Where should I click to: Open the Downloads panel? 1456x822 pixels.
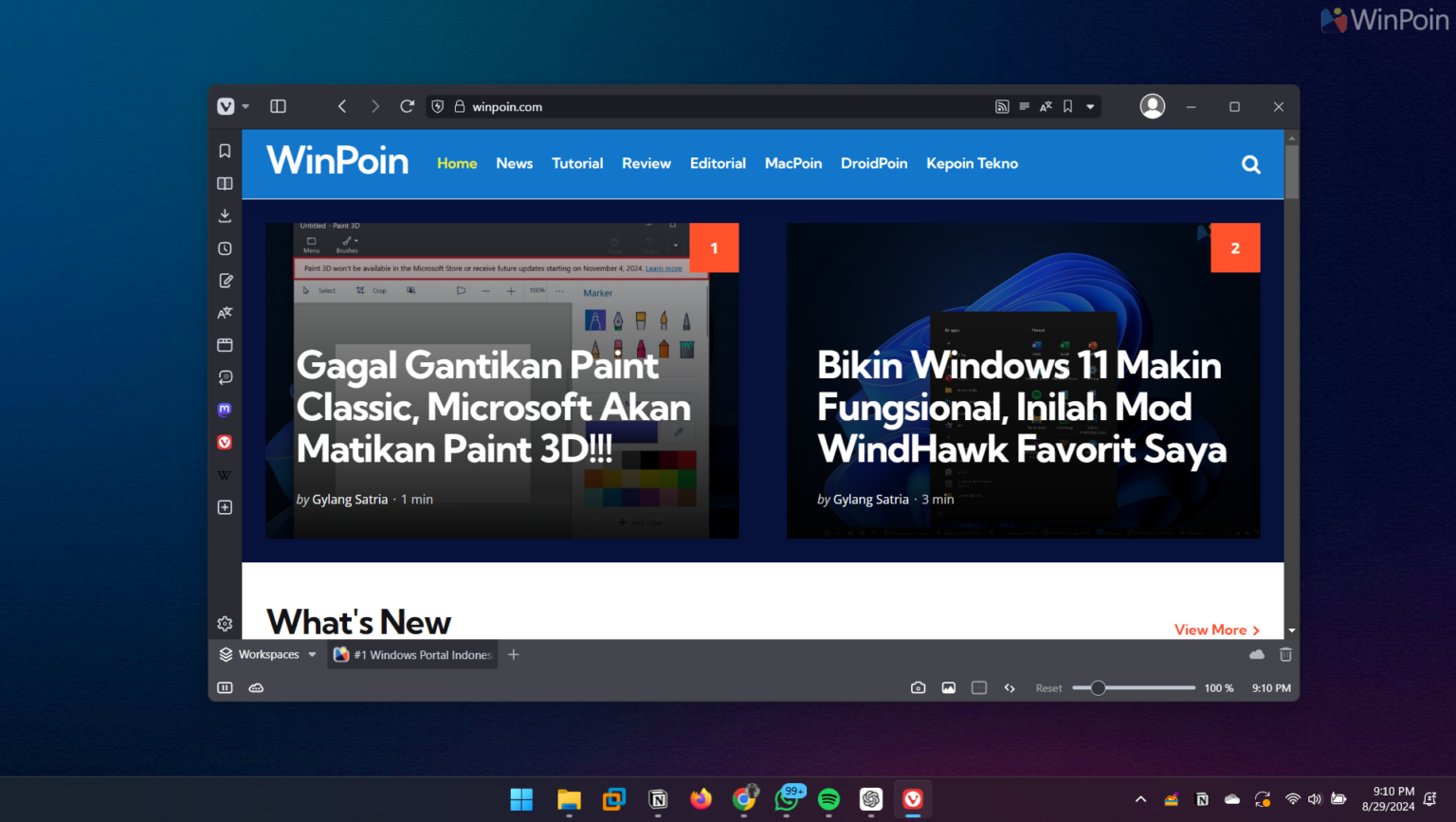225,215
